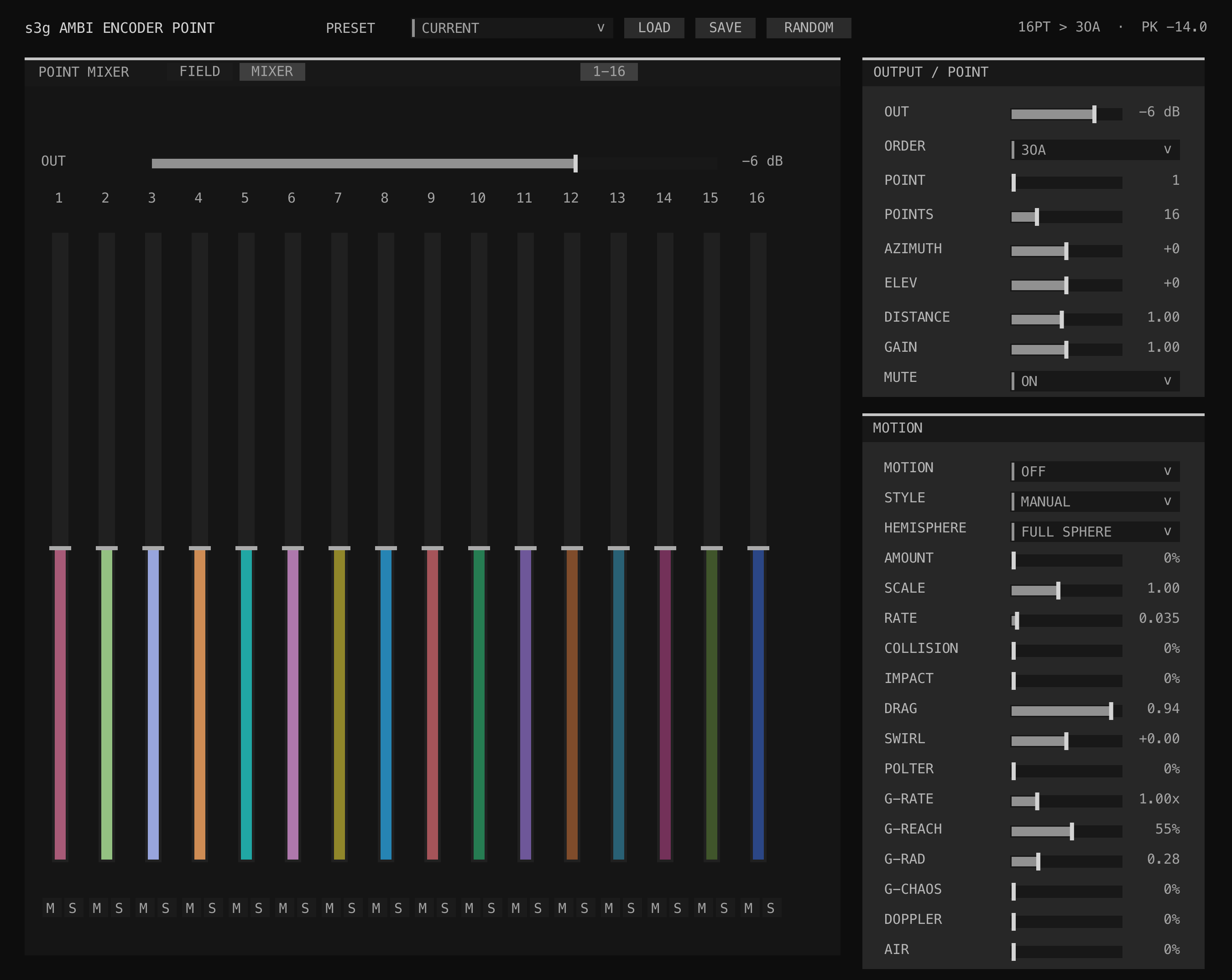The width and height of the screenshot is (1232, 980).
Task: Switch to the MIXER tab
Action: 272,72
